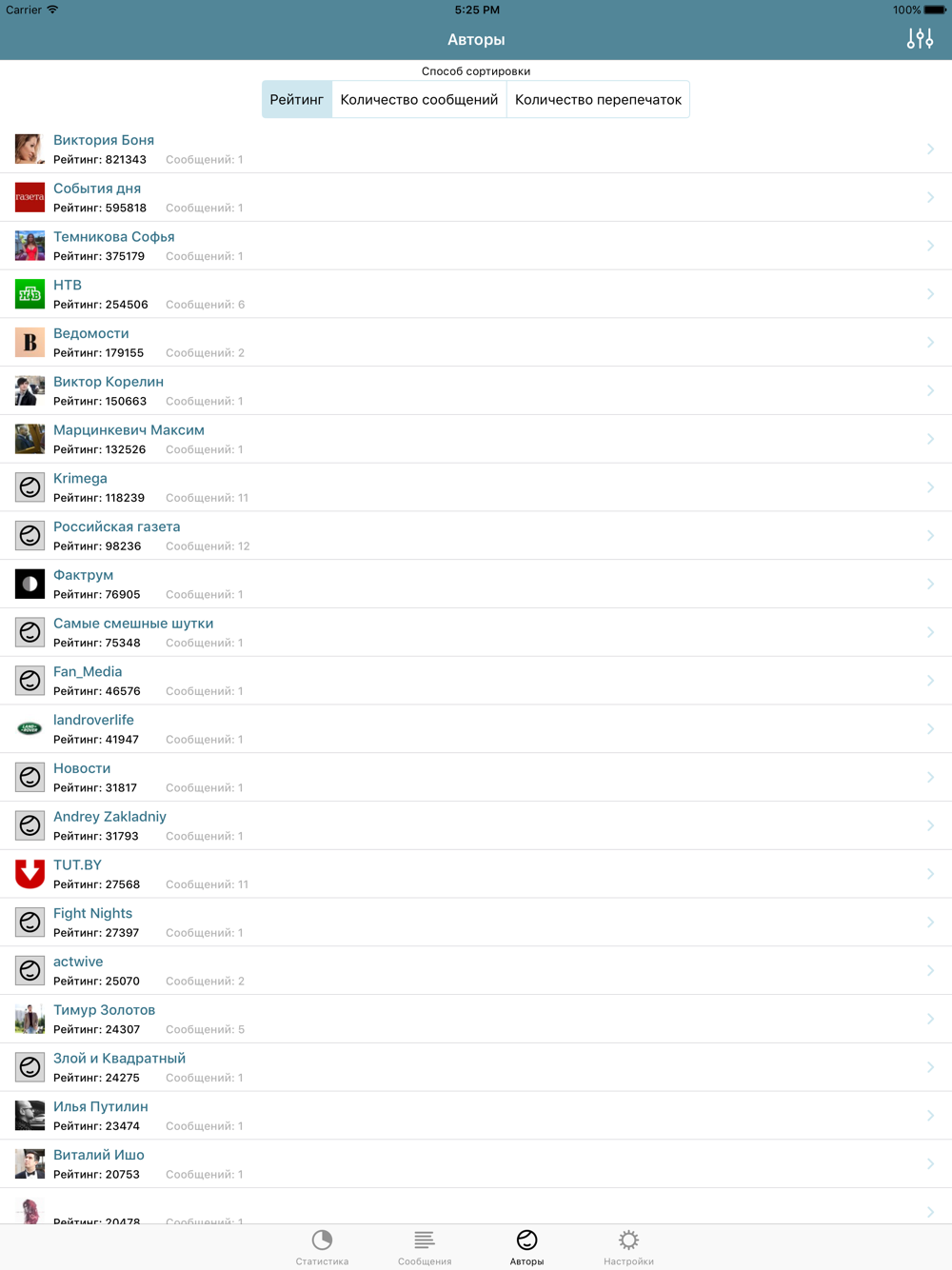Open author Темникова Софья
This screenshot has height=1270, width=952.
[476, 246]
